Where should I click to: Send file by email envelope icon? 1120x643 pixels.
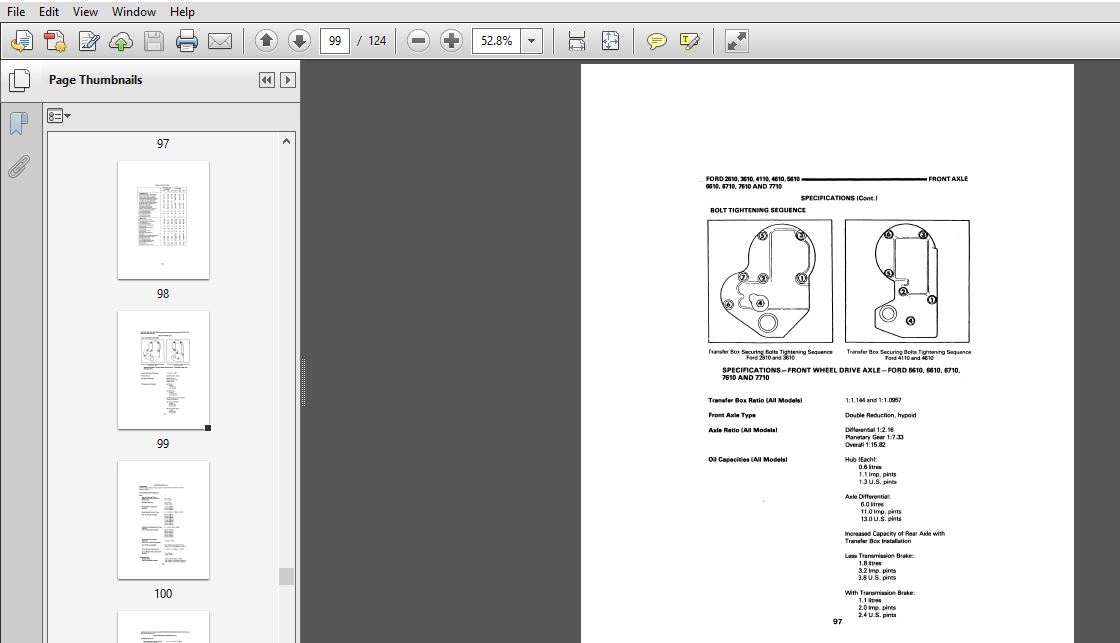click(219, 41)
